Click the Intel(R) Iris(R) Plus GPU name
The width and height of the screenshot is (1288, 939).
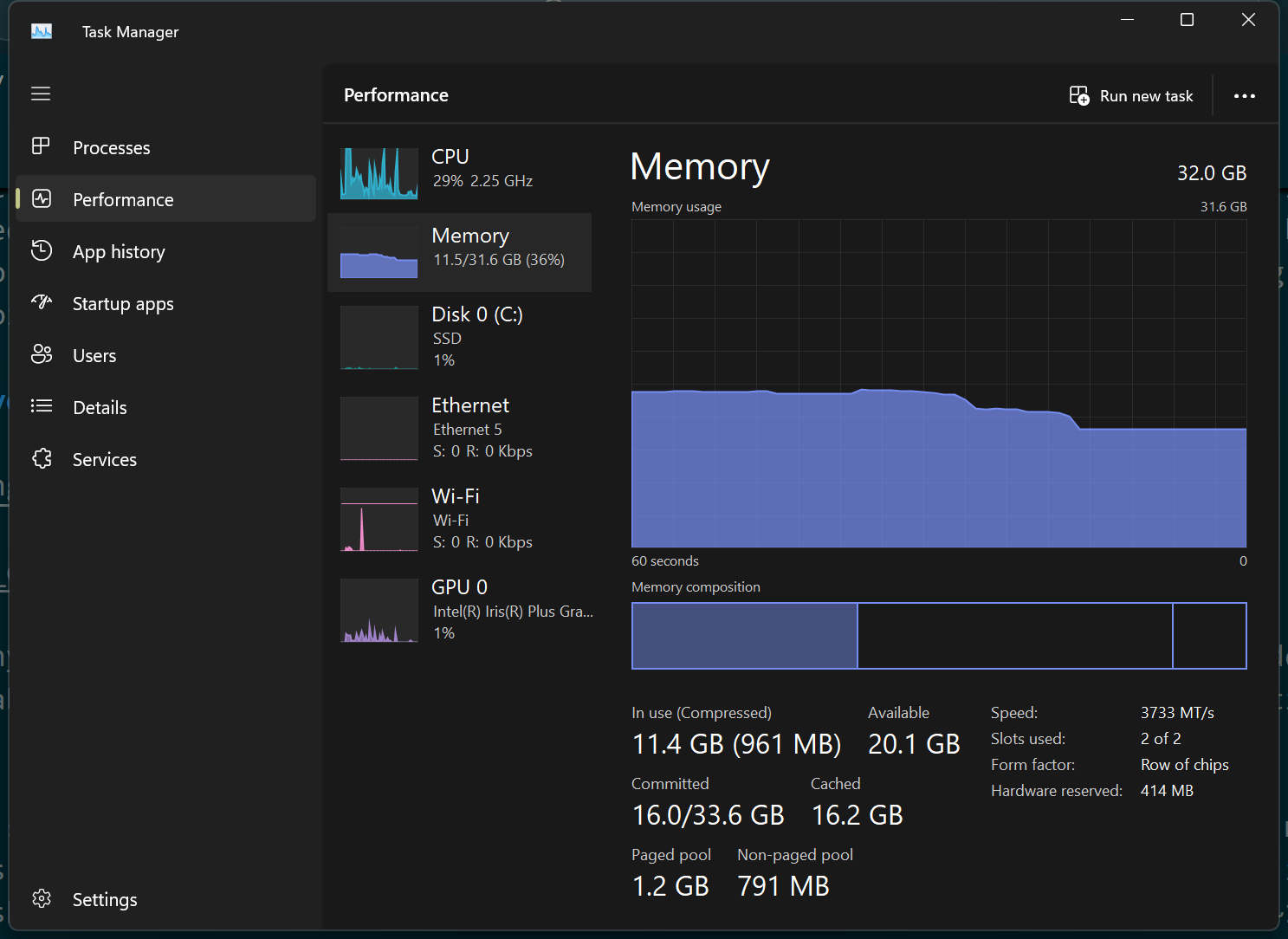(x=513, y=612)
